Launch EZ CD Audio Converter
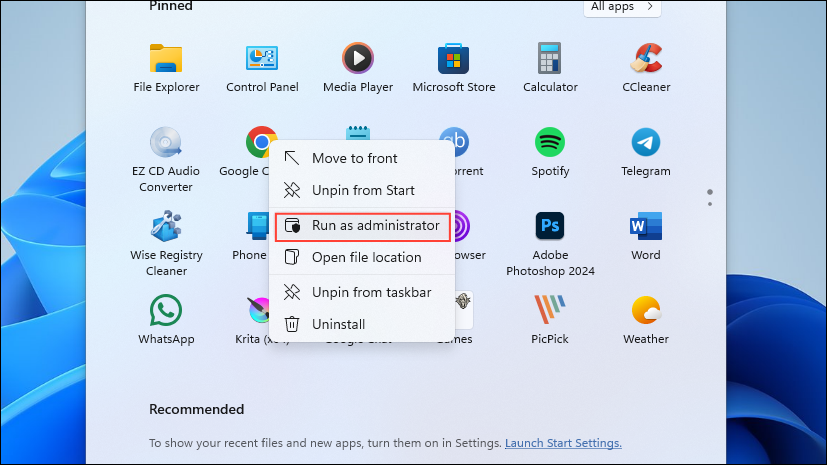Viewport: 827px width, 465px height. (166, 142)
